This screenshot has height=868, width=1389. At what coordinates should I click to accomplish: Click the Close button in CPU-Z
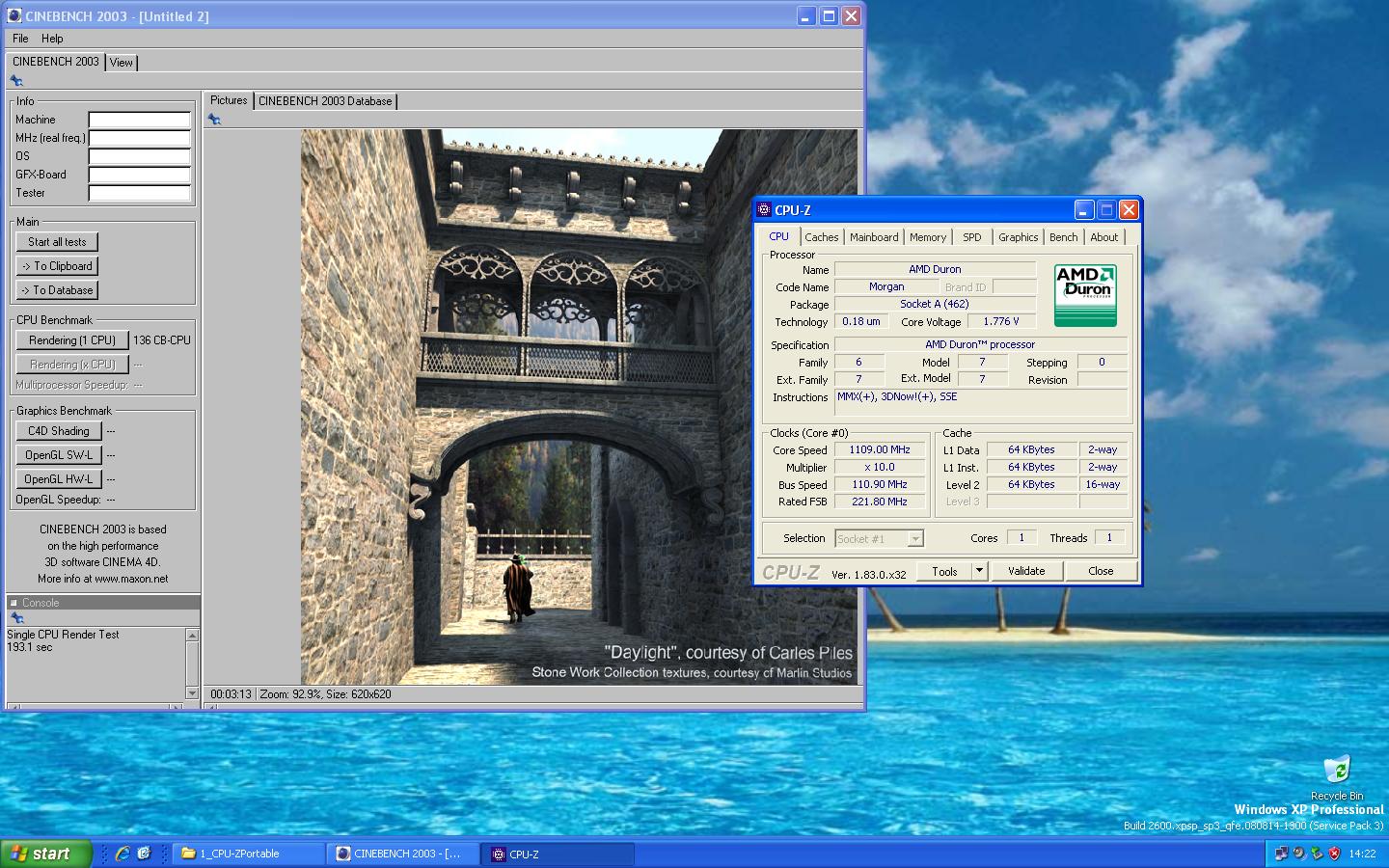click(1101, 571)
